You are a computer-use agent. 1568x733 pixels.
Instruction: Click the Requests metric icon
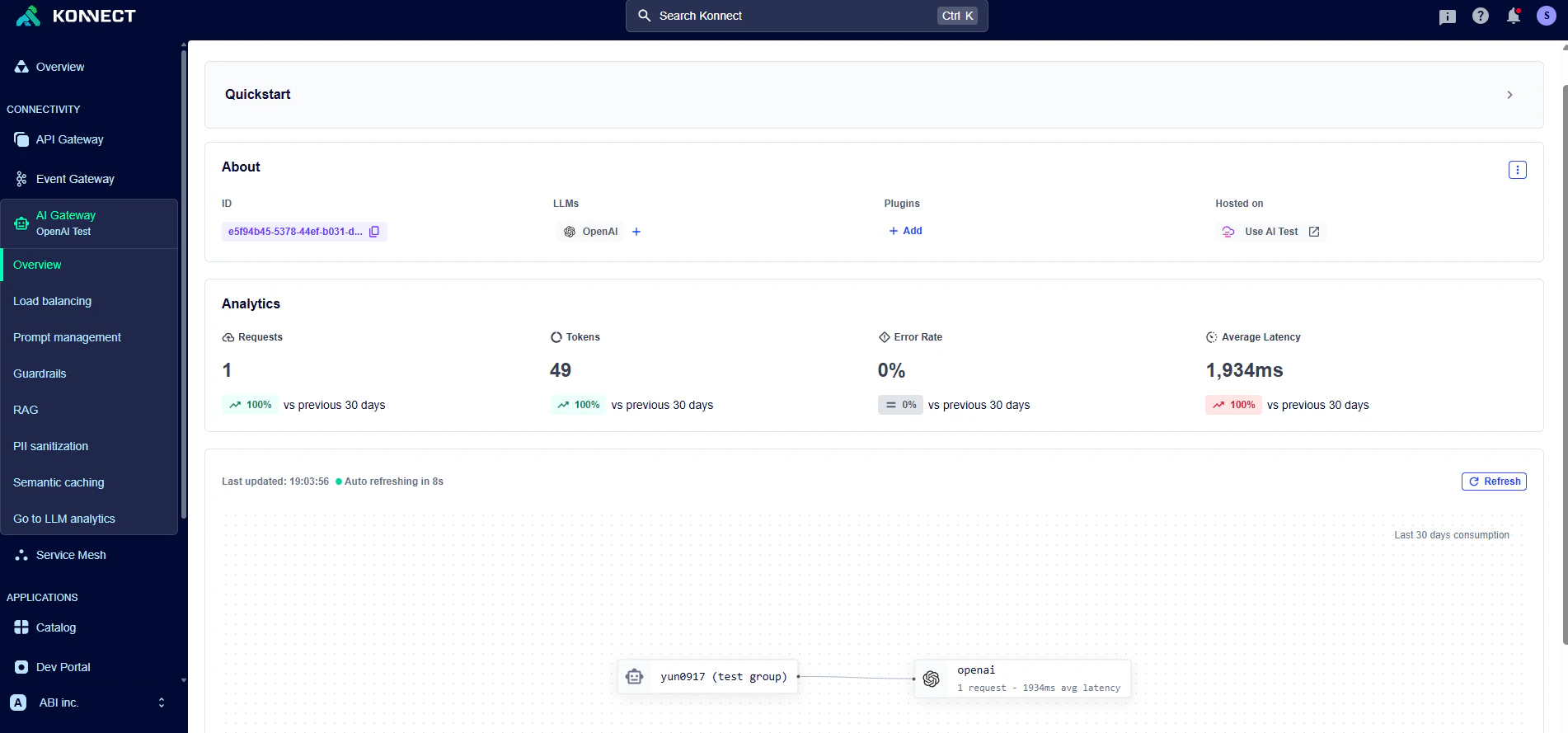(x=228, y=337)
